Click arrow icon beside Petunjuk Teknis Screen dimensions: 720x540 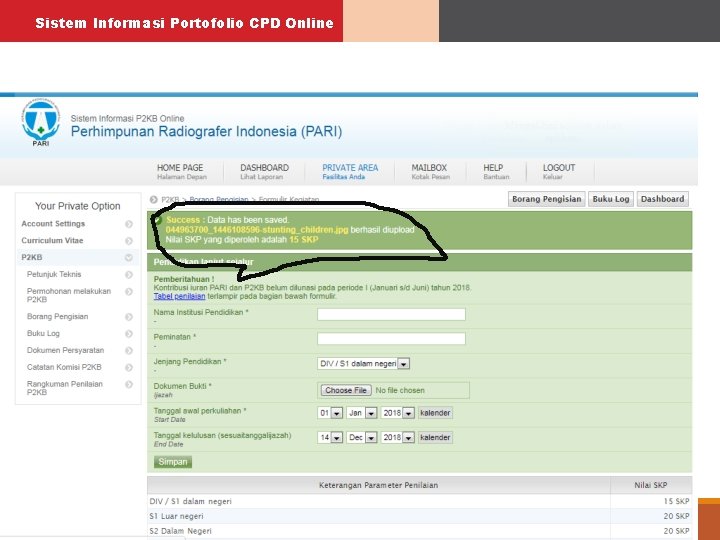pyautogui.click(x=129, y=275)
